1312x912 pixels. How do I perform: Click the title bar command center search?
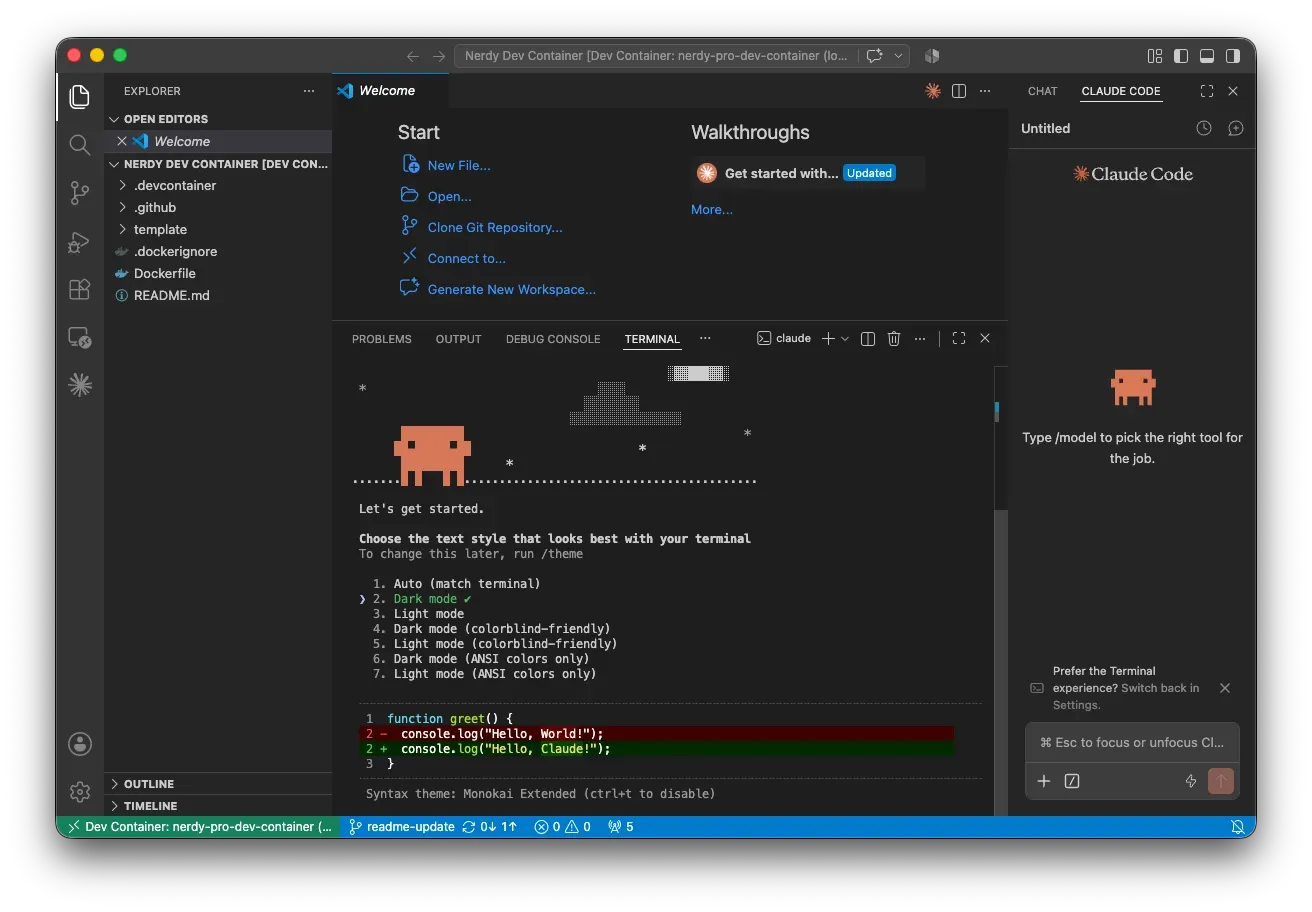[656, 56]
